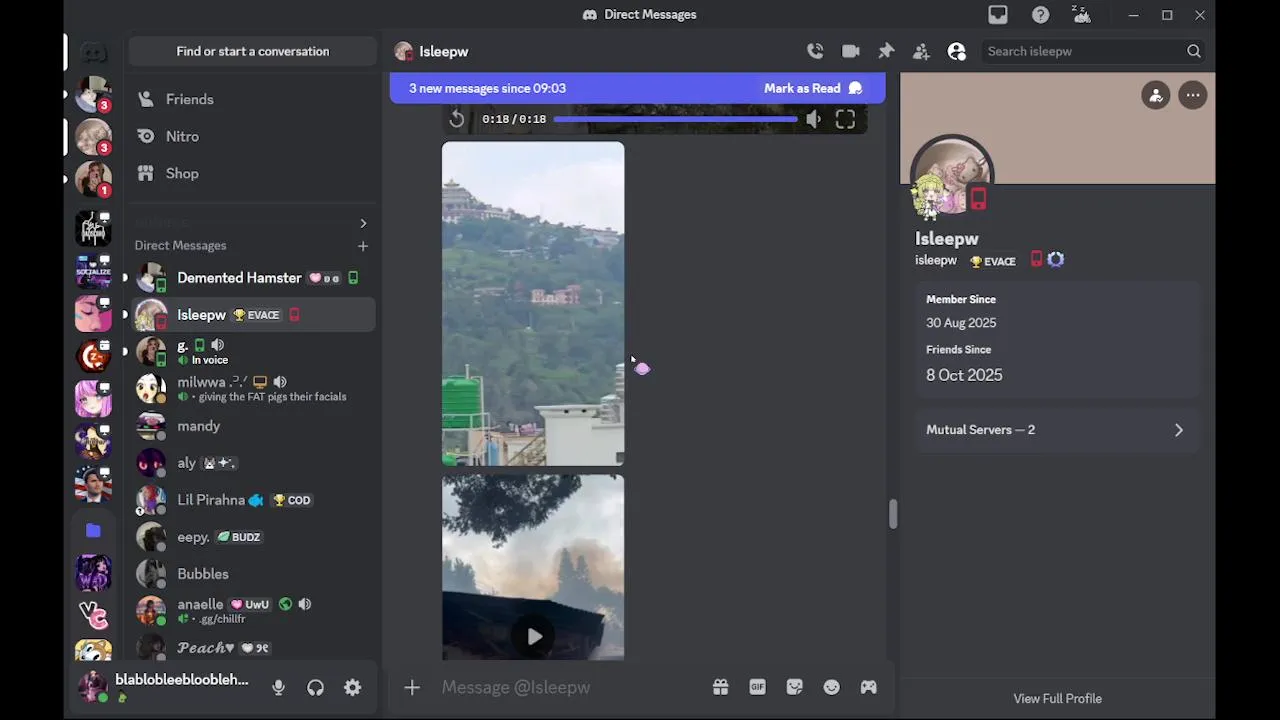Replay the video from start
Viewport: 1280px width, 720px height.
[x=457, y=119]
